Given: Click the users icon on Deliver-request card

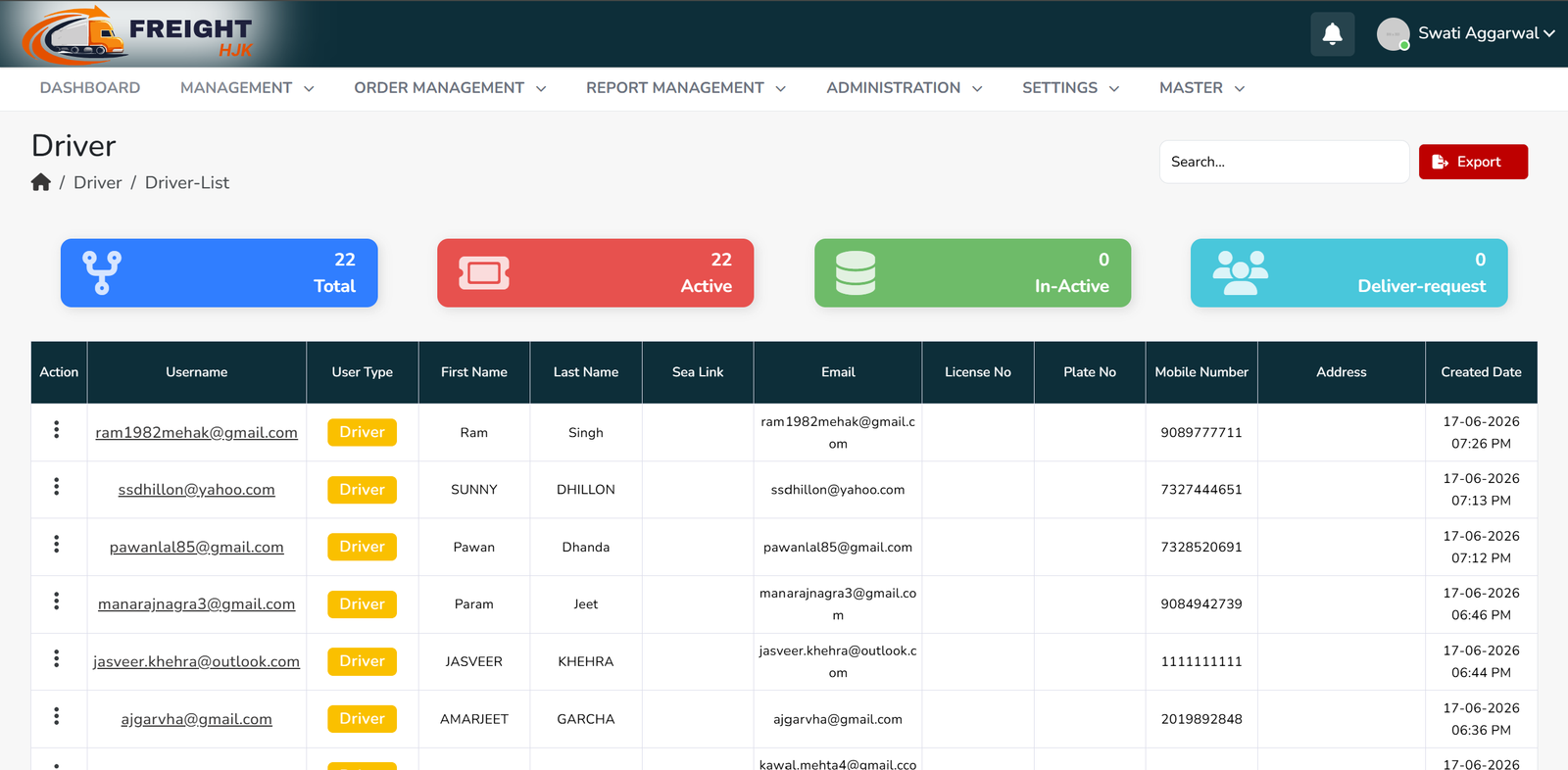Looking at the screenshot, I should [x=1241, y=273].
